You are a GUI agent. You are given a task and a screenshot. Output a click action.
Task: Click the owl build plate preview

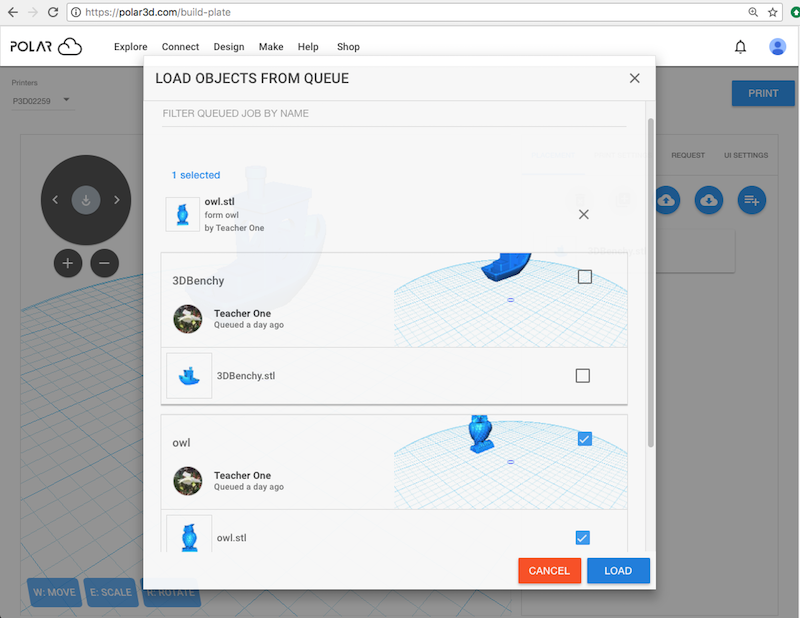[x=510, y=462]
